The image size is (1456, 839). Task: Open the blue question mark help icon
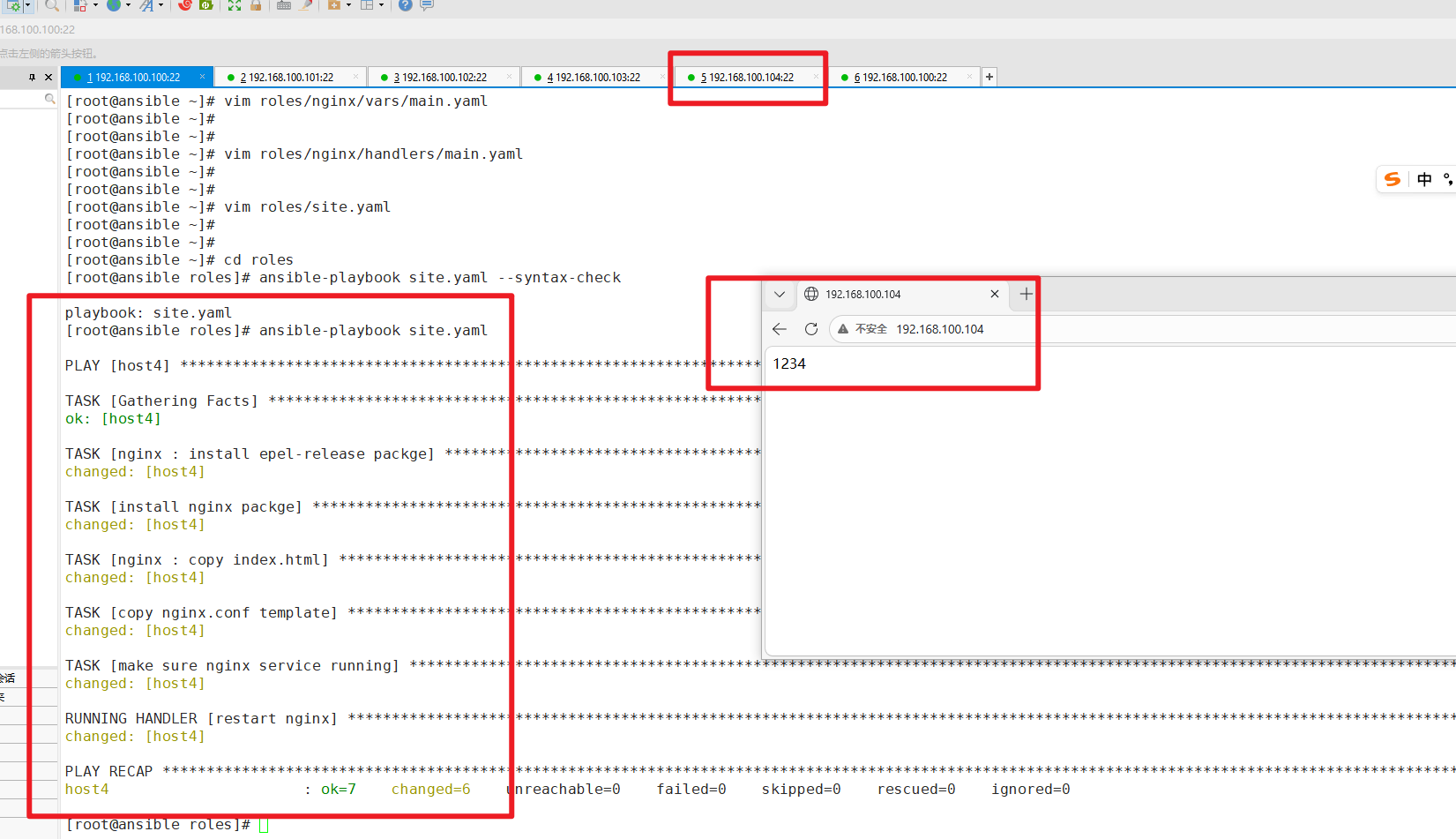pyautogui.click(x=405, y=5)
